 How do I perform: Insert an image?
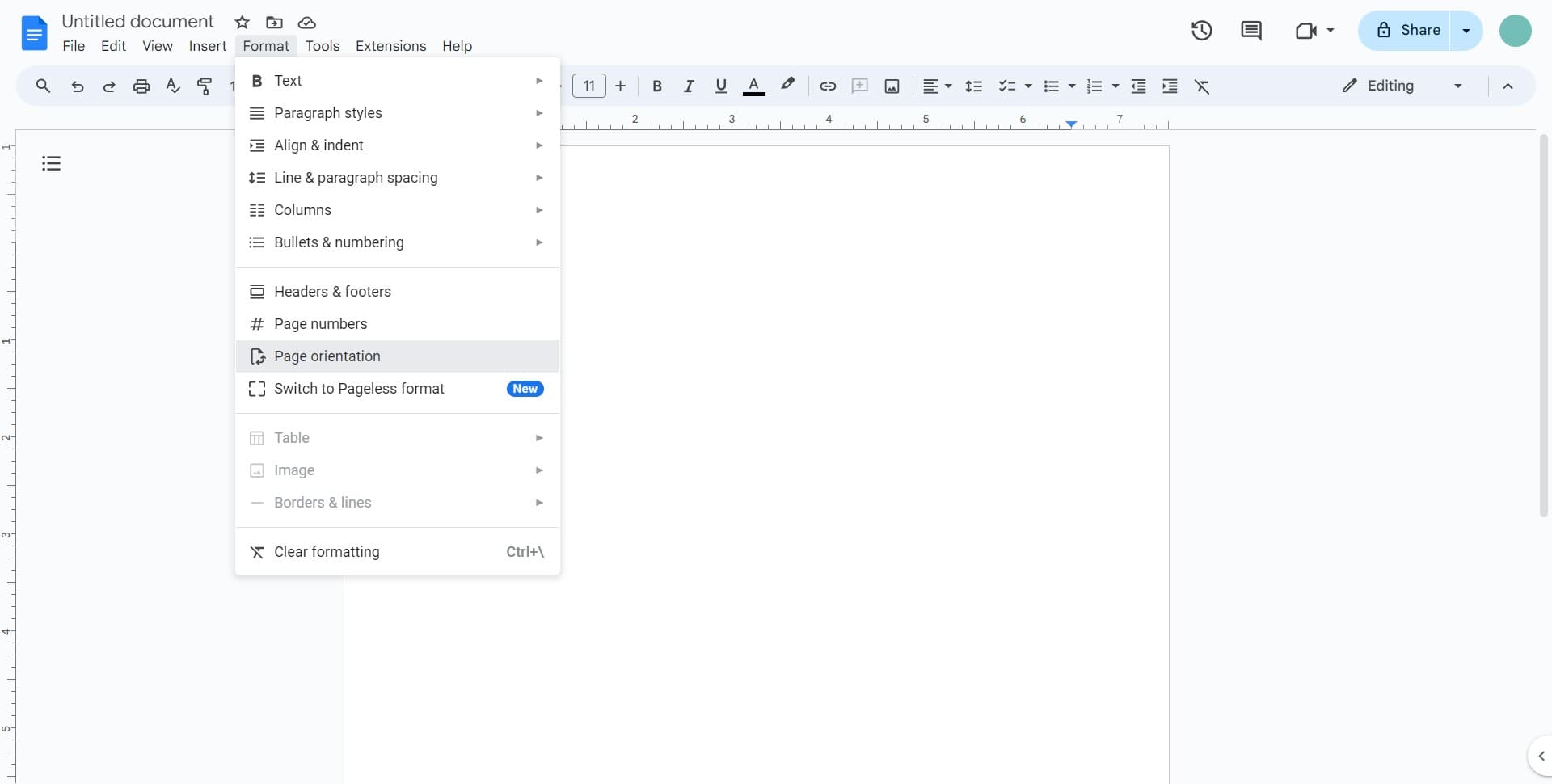pos(892,86)
